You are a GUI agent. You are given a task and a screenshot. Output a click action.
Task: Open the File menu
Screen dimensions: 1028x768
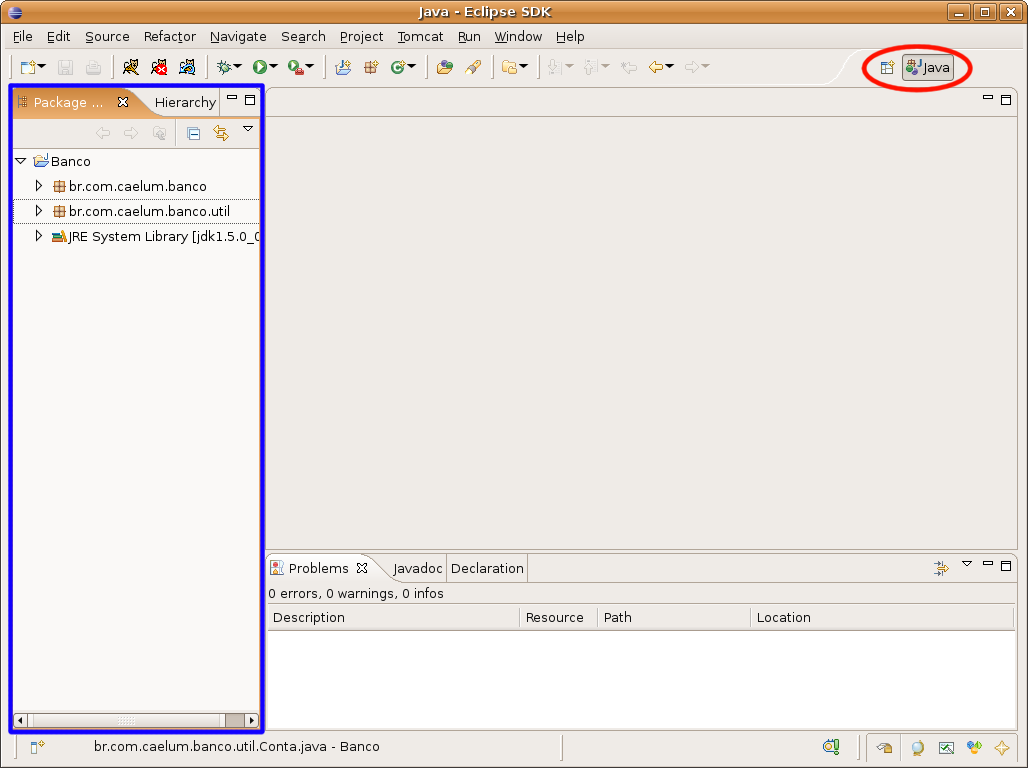click(x=22, y=37)
